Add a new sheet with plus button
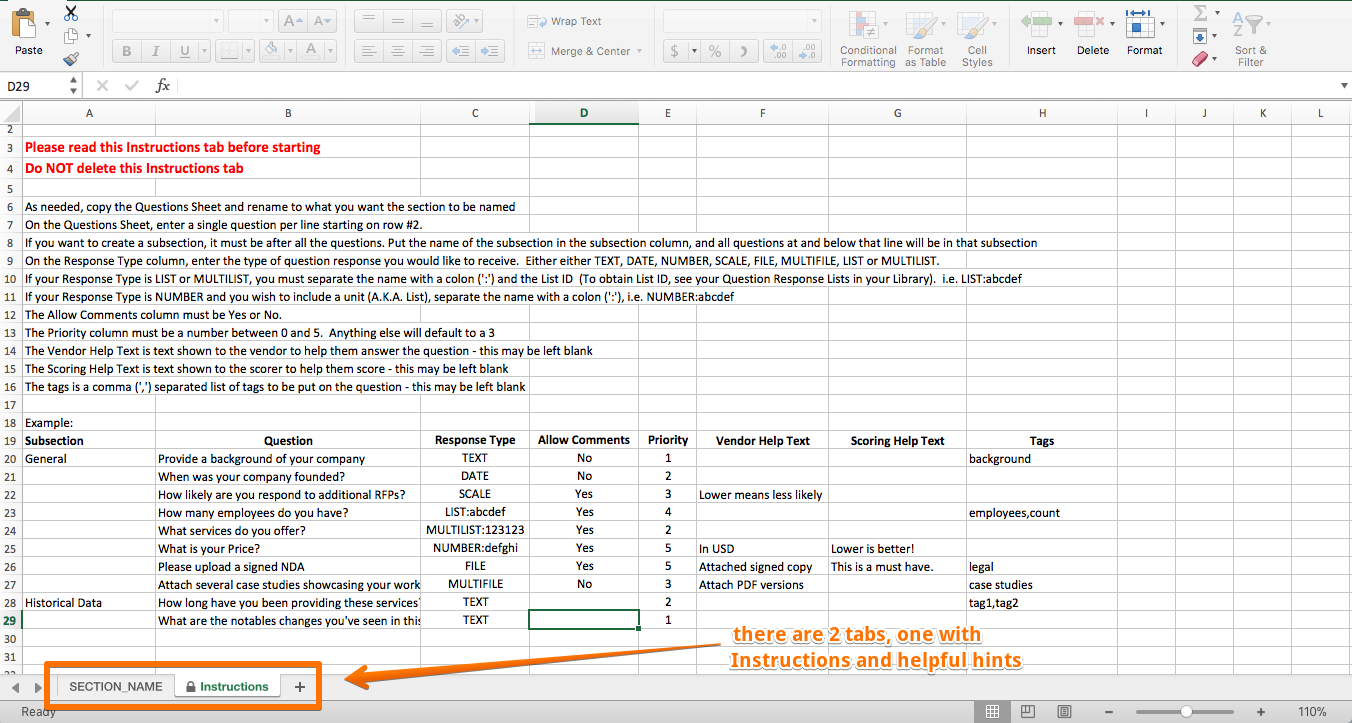1352x723 pixels. tap(299, 687)
